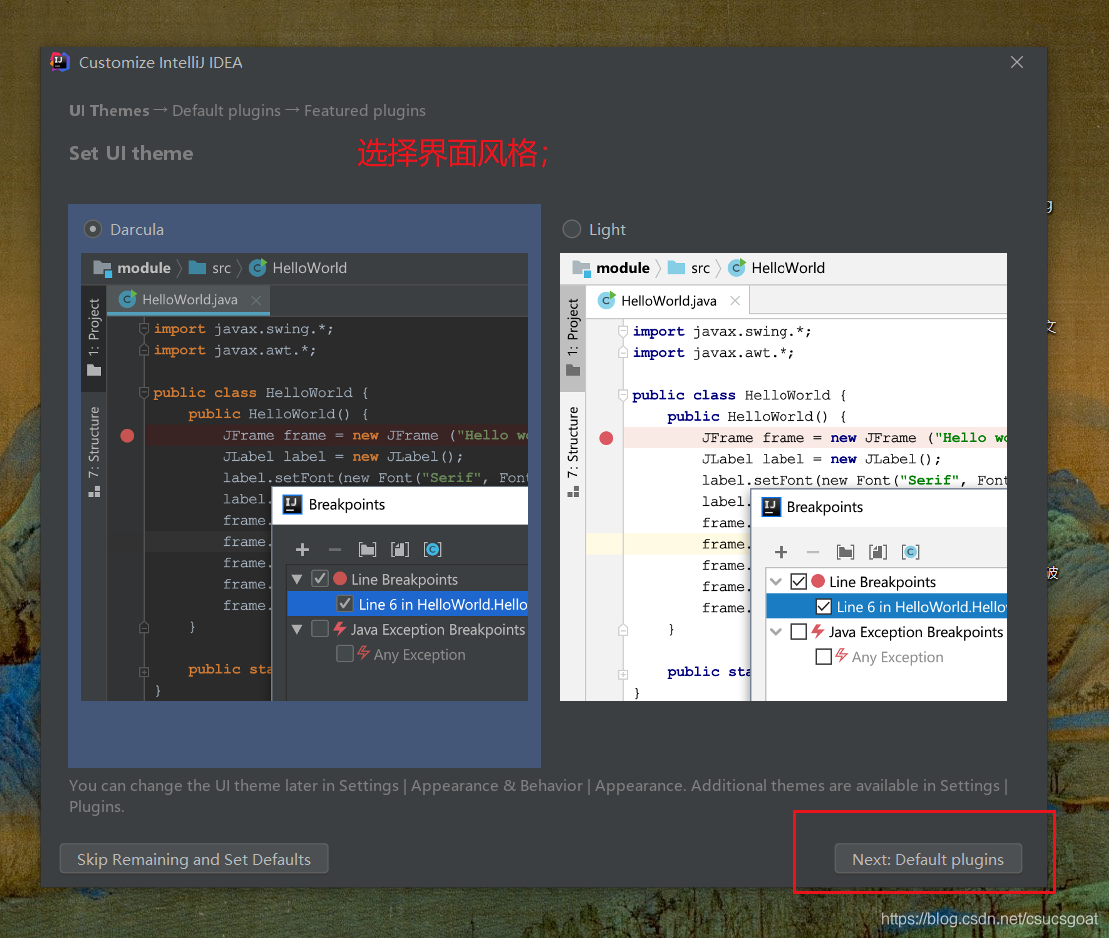Select the Light theme radio button

pyautogui.click(x=571, y=229)
